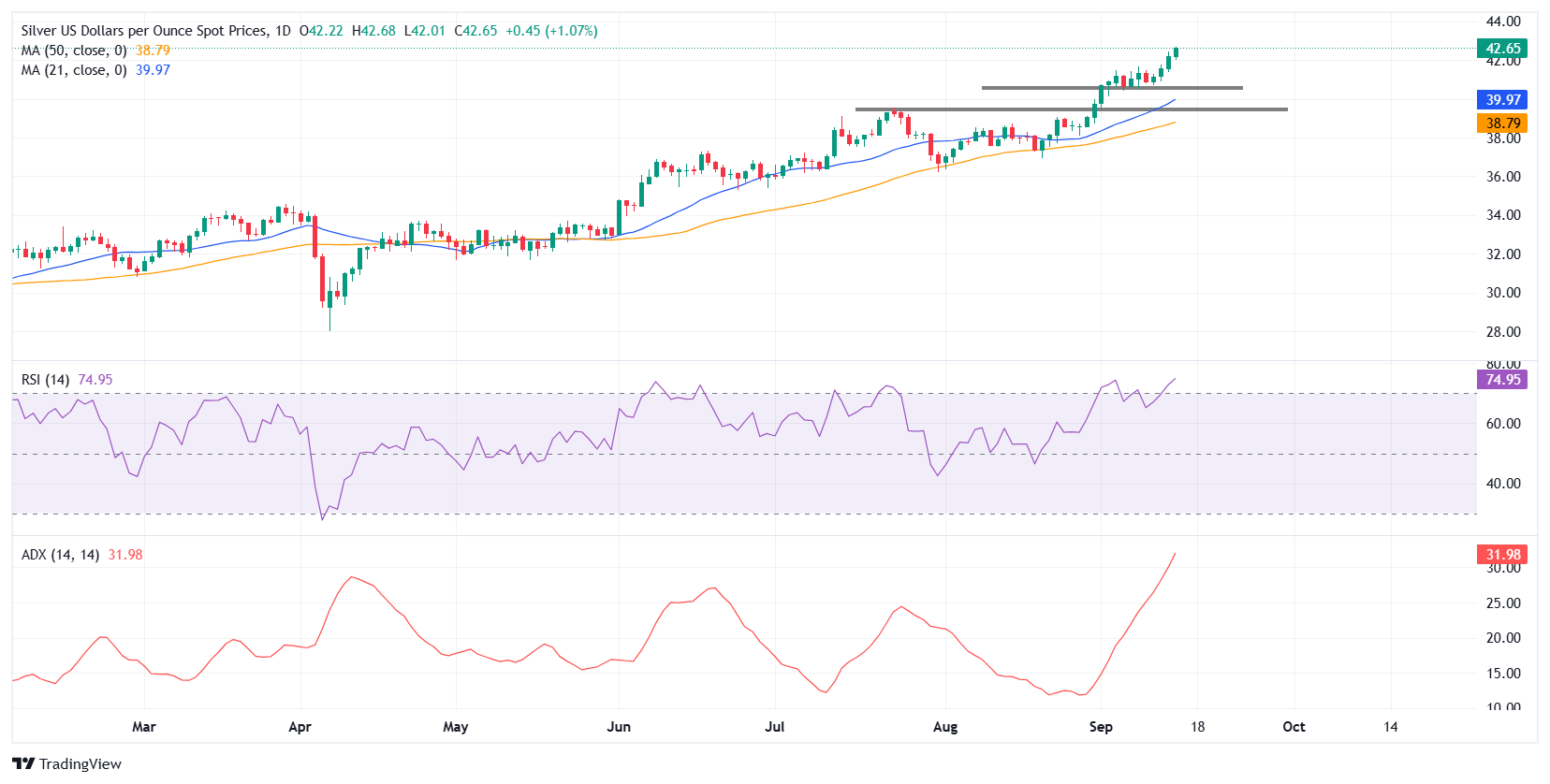Select the MA (50, close, 0) indicator legend
Image resolution: width=1550 pixels, height=784 pixels.
[x=74, y=51]
